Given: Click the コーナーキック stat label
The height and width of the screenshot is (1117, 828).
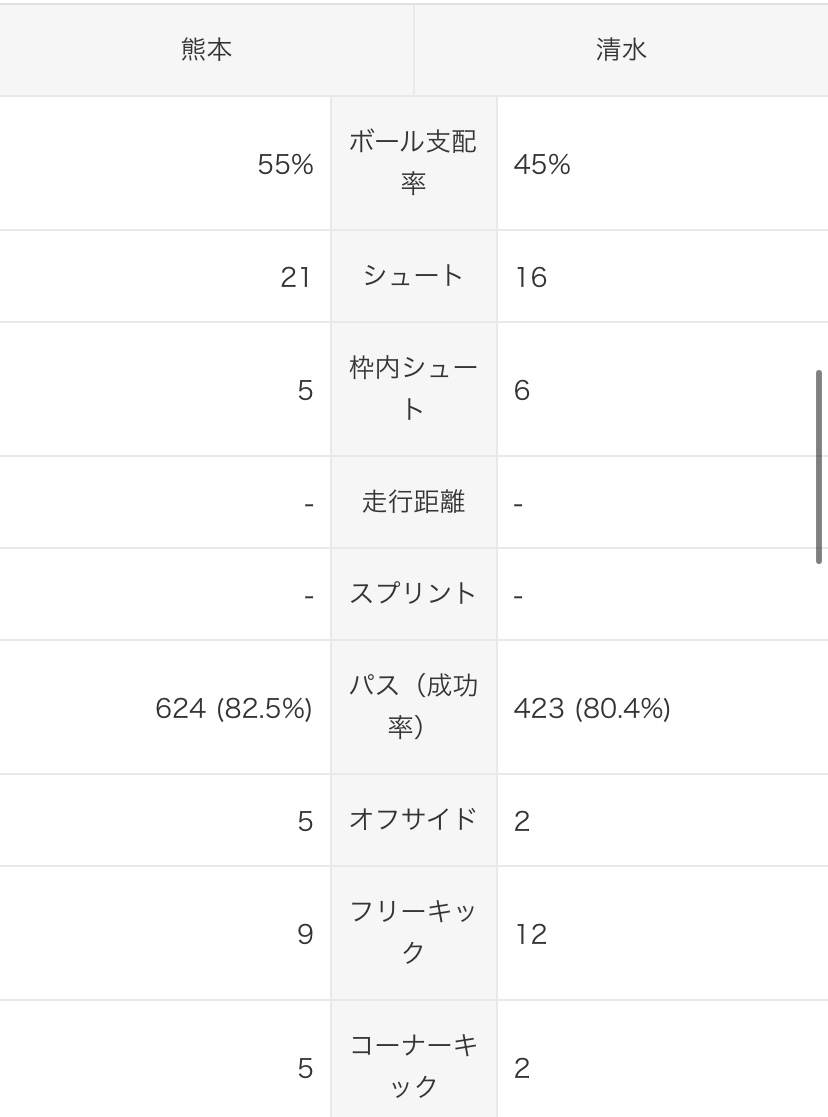Looking at the screenshot, I should [413, 1067].
